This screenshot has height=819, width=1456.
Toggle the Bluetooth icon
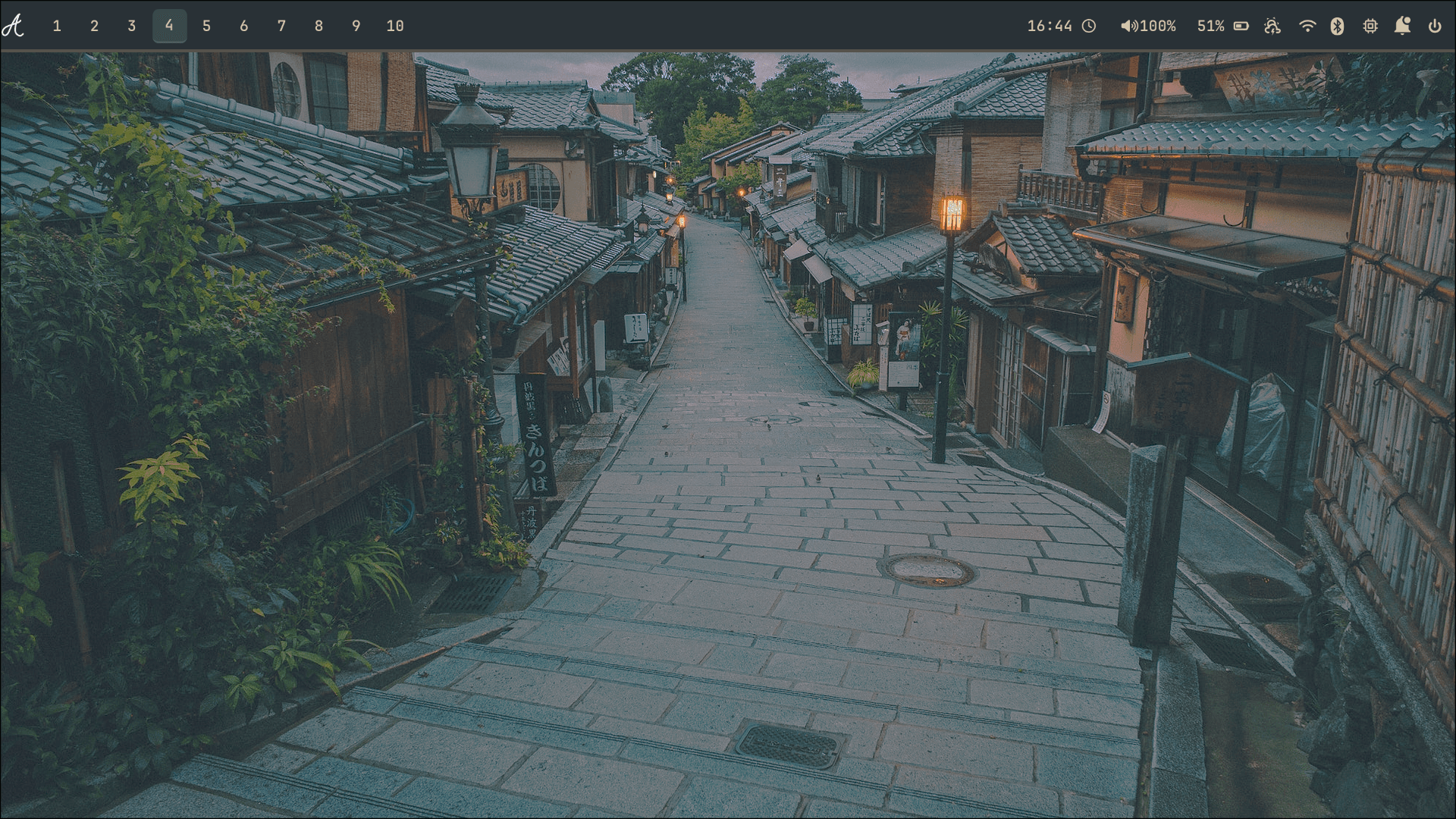coord(1338,26)
